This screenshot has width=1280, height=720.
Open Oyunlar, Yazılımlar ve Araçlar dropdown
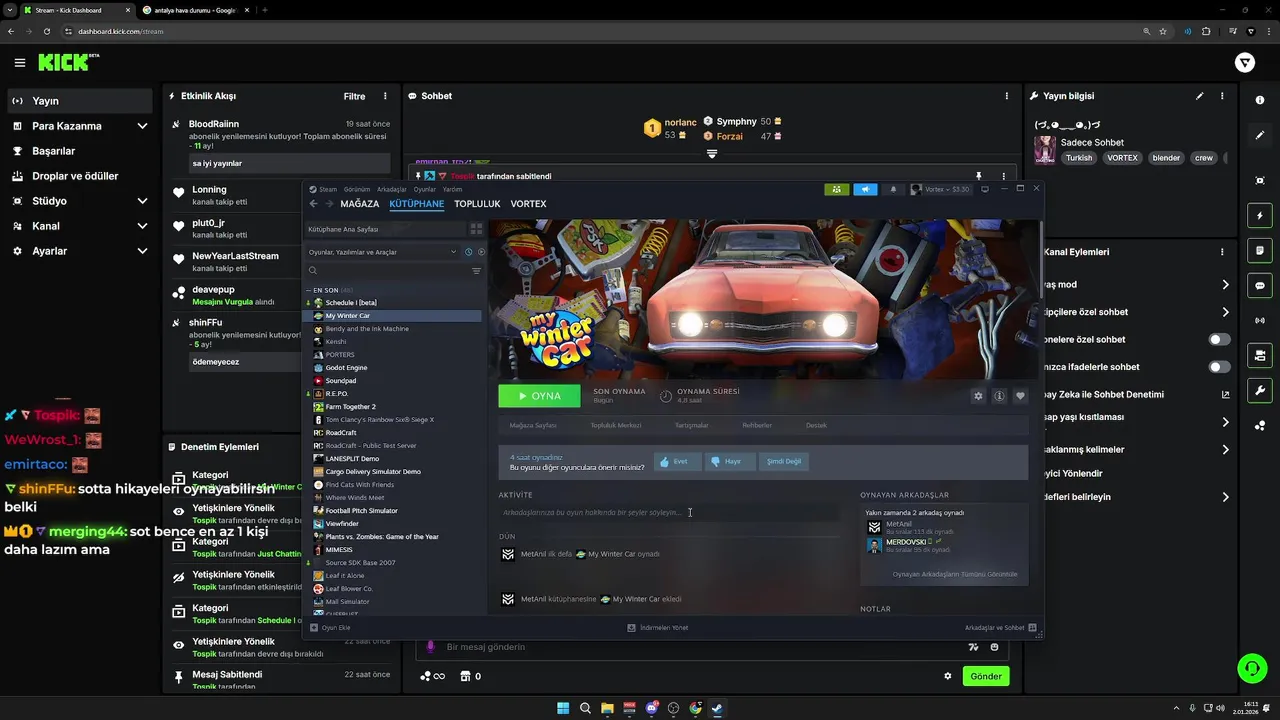click(382, 252)
